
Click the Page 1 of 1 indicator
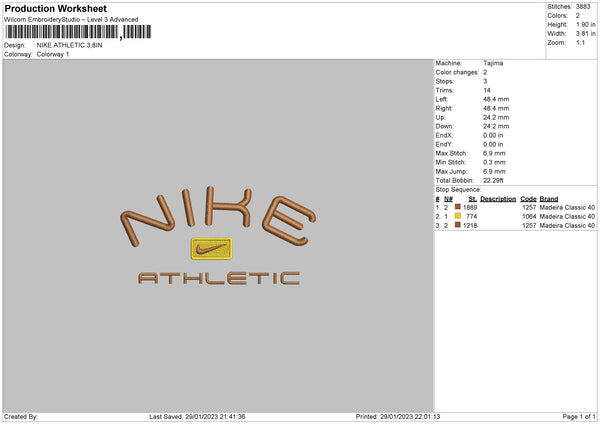pos(579,417)
